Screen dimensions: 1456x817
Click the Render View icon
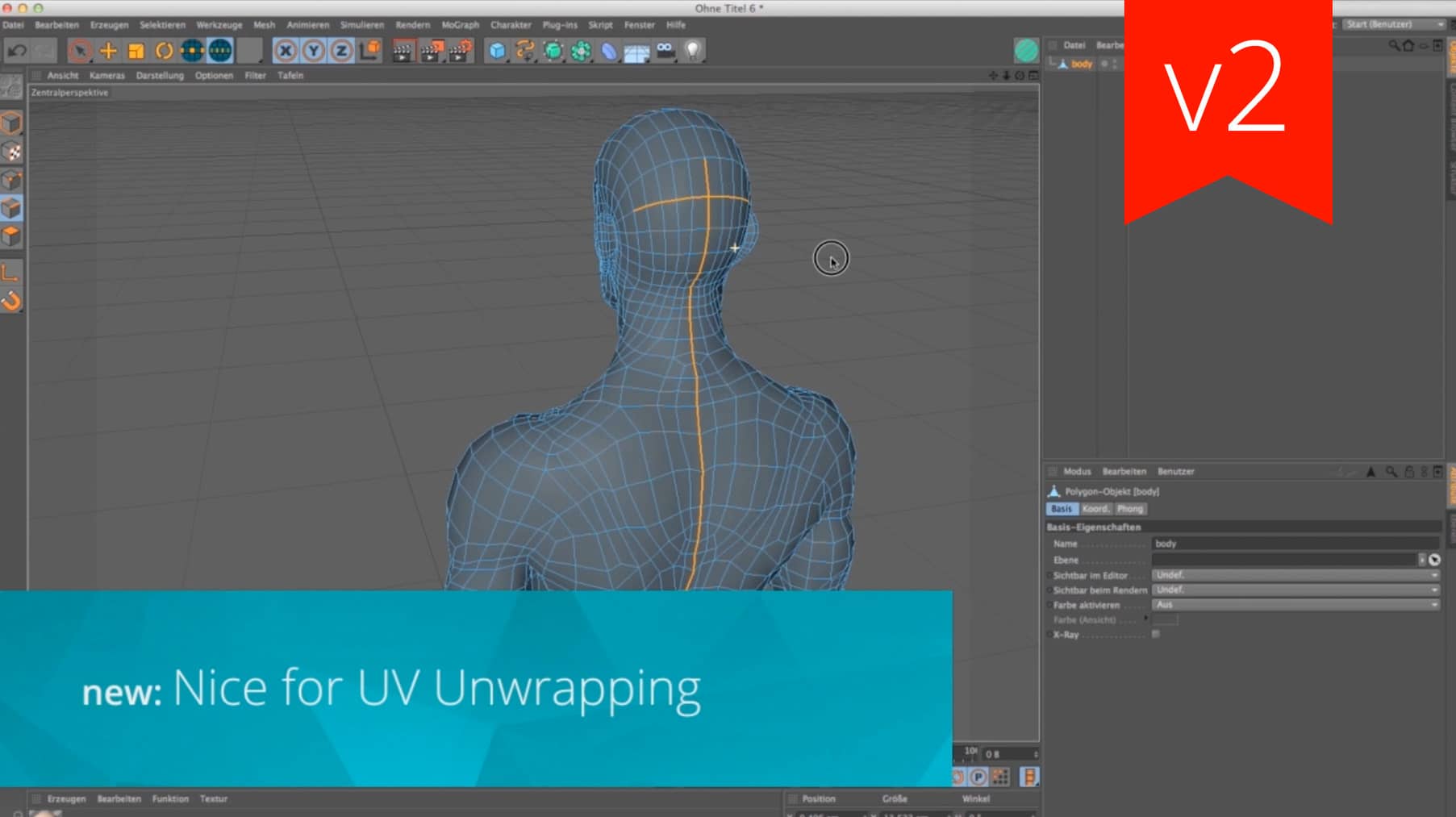(403, 50)
